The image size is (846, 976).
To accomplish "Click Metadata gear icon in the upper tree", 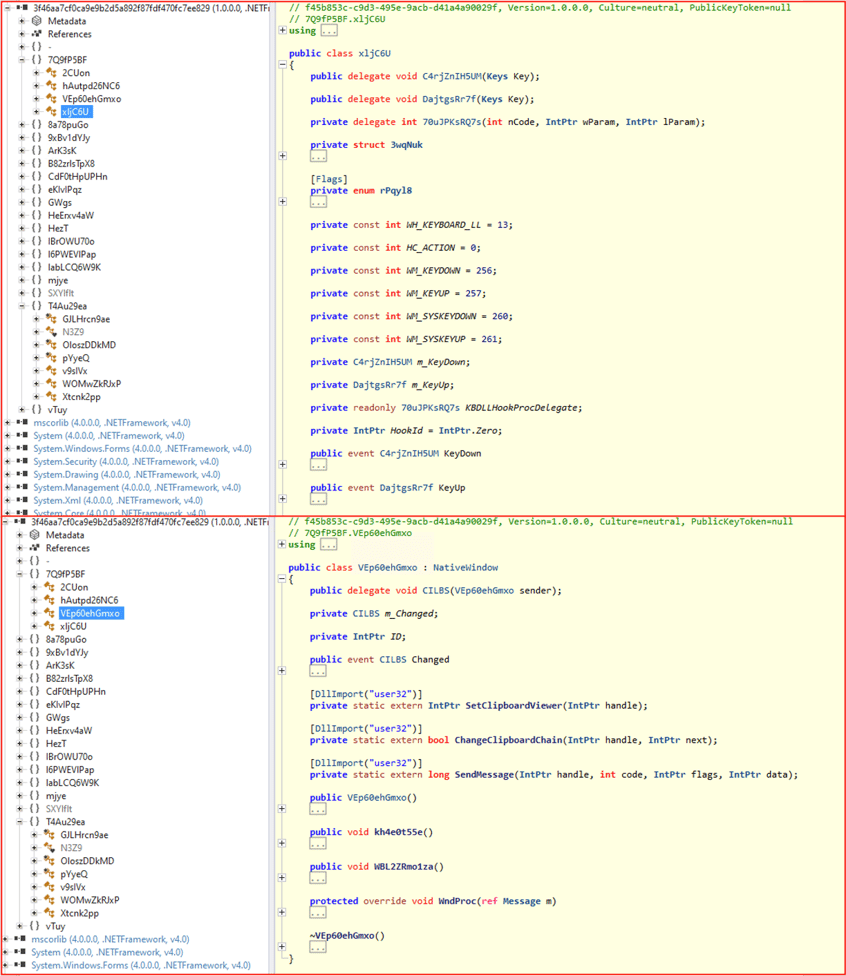I will [x=37, y=21].
